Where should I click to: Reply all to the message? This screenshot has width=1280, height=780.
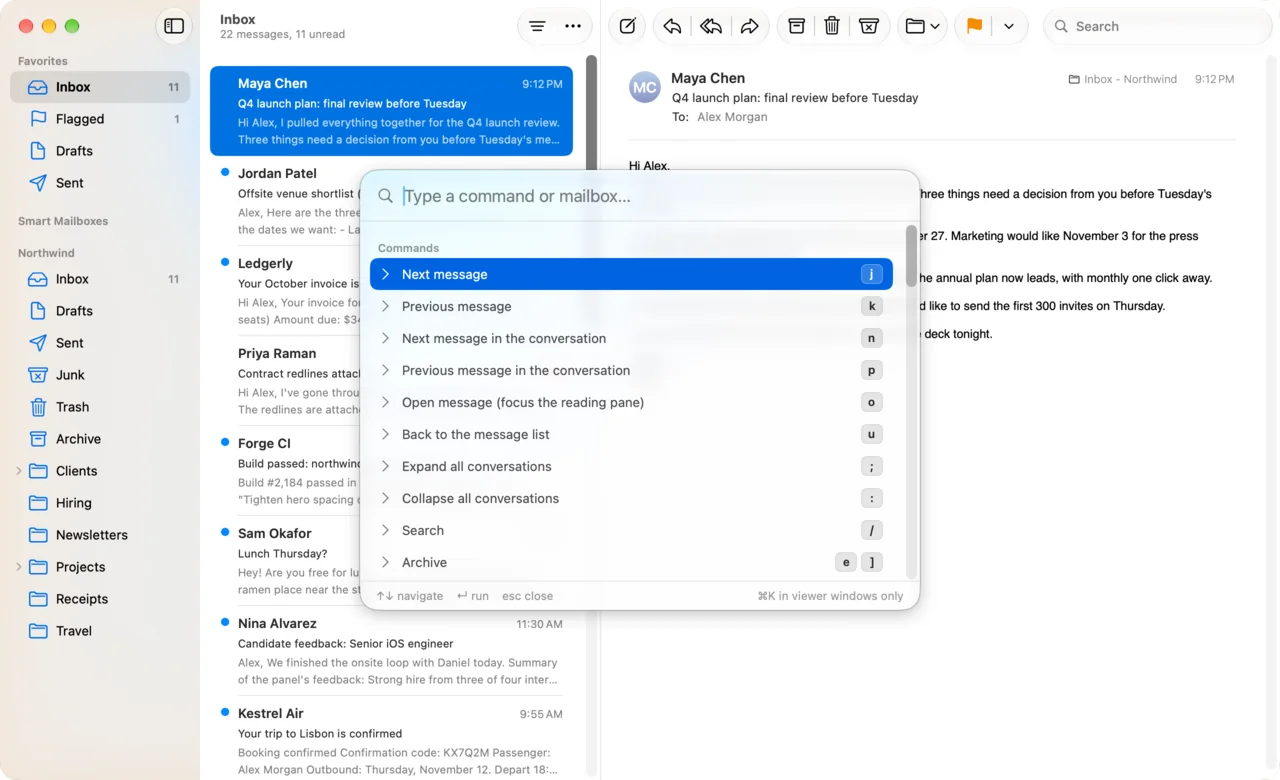coord(711,26)
